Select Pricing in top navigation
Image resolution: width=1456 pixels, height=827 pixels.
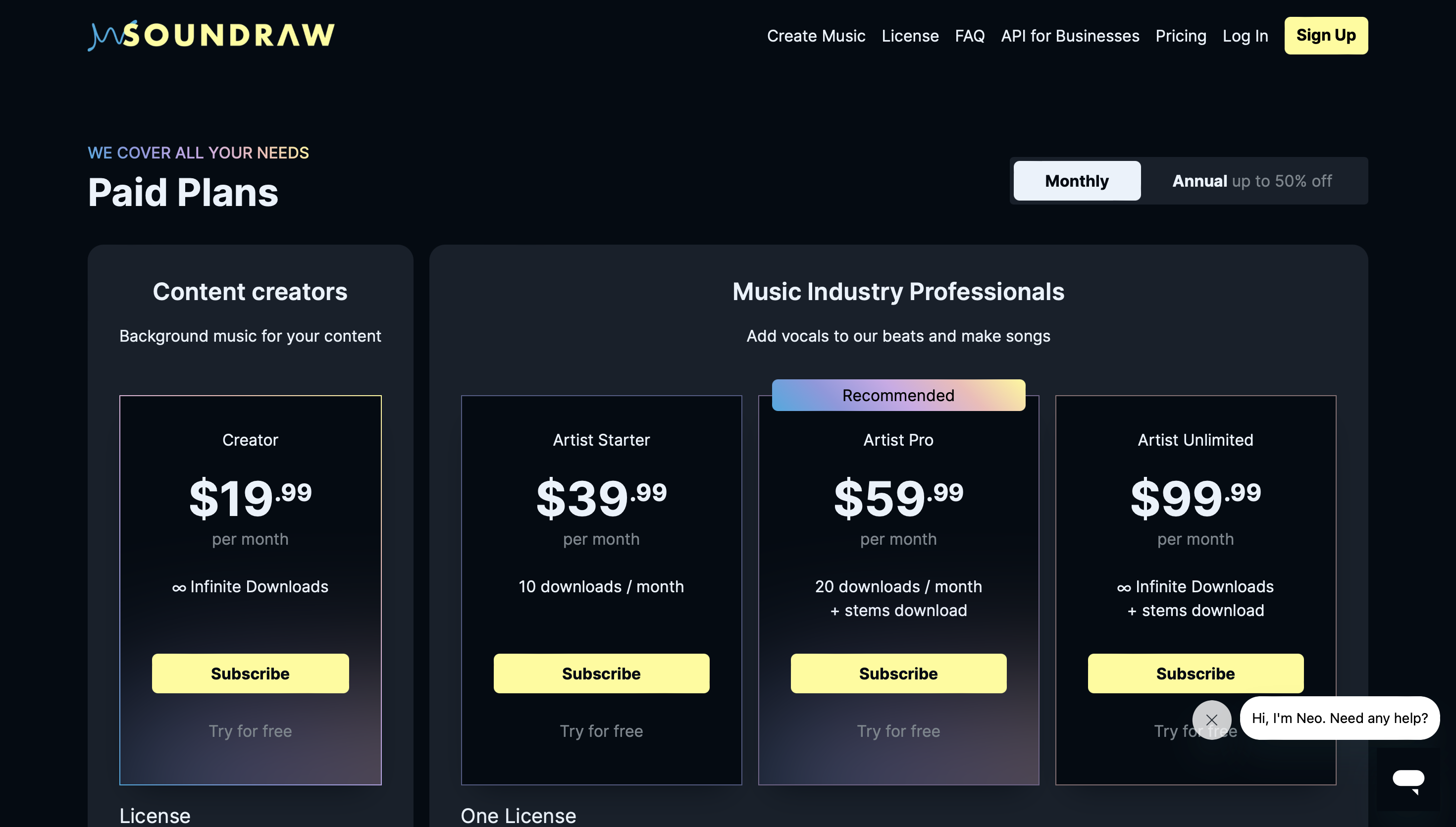(1180, 36)
